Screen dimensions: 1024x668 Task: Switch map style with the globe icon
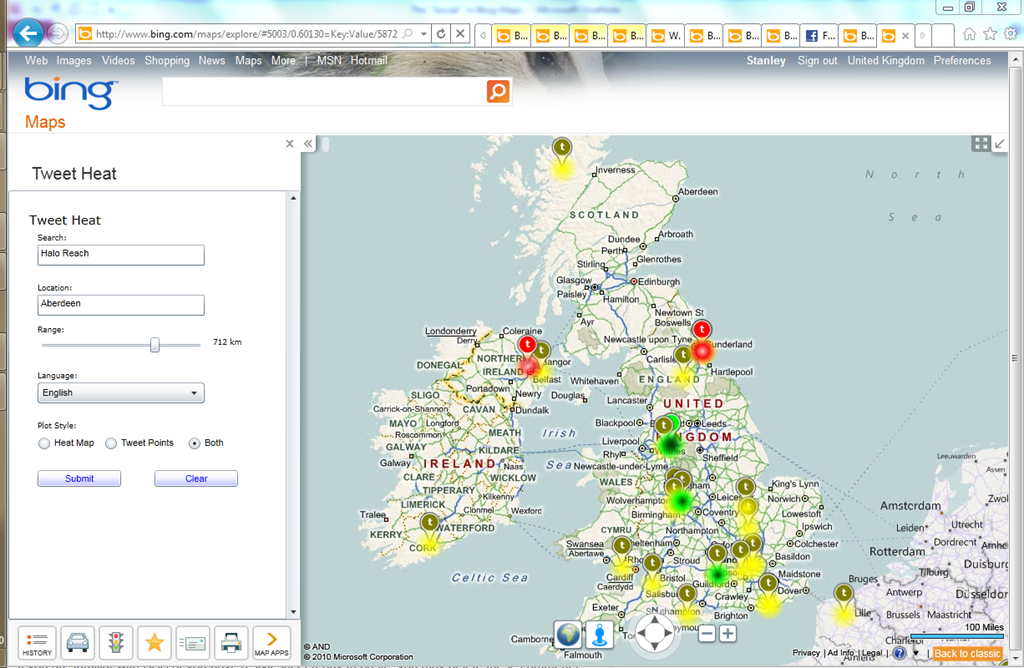click(568, 634)
